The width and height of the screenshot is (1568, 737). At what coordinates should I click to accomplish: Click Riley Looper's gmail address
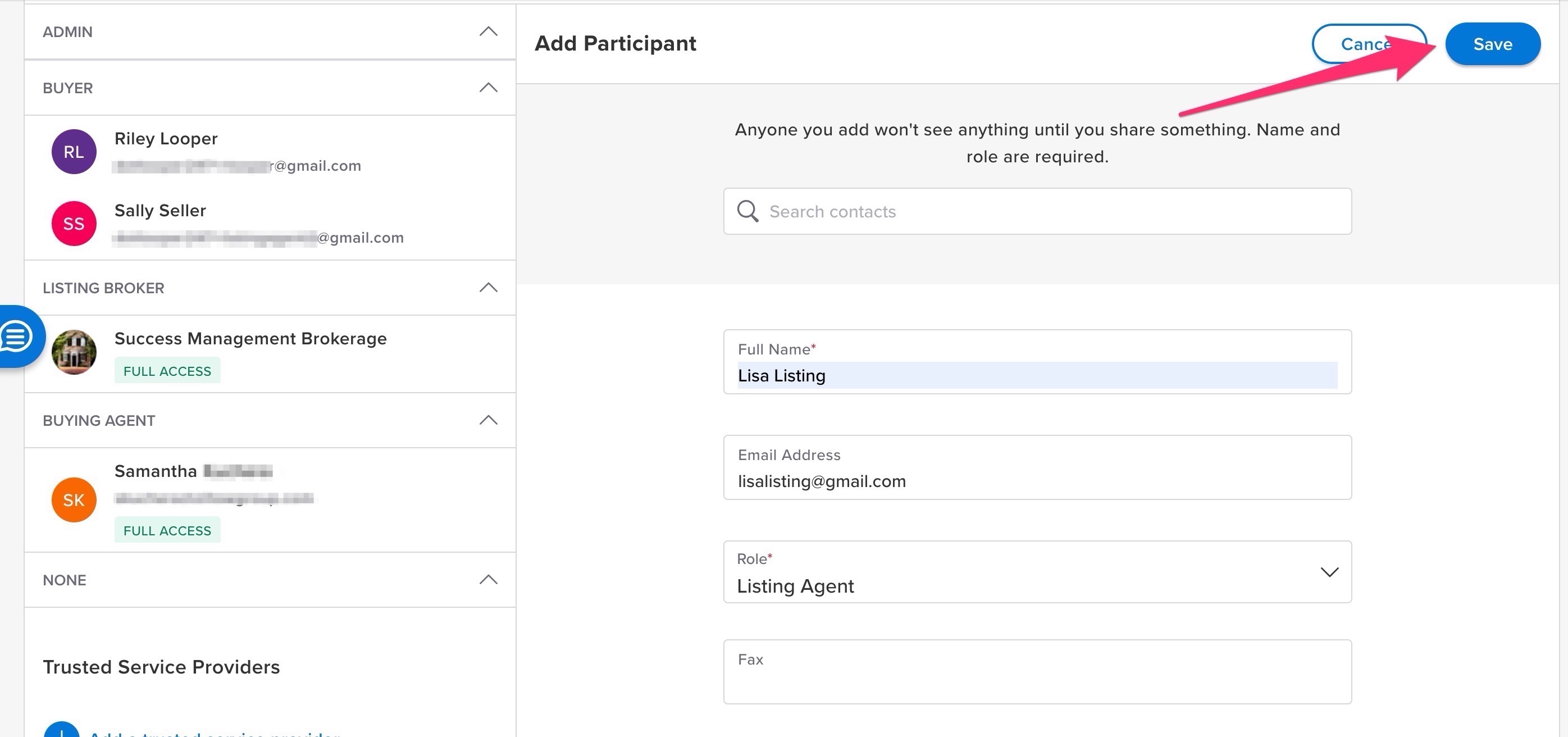coord(238,166)
